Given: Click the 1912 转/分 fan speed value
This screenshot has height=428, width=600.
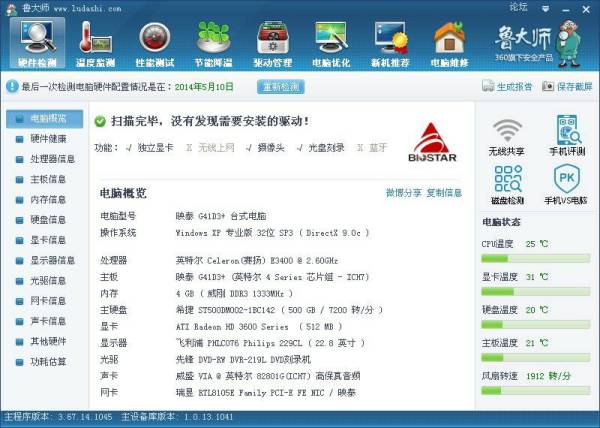Looking at the screenshot, I should 548,376.
